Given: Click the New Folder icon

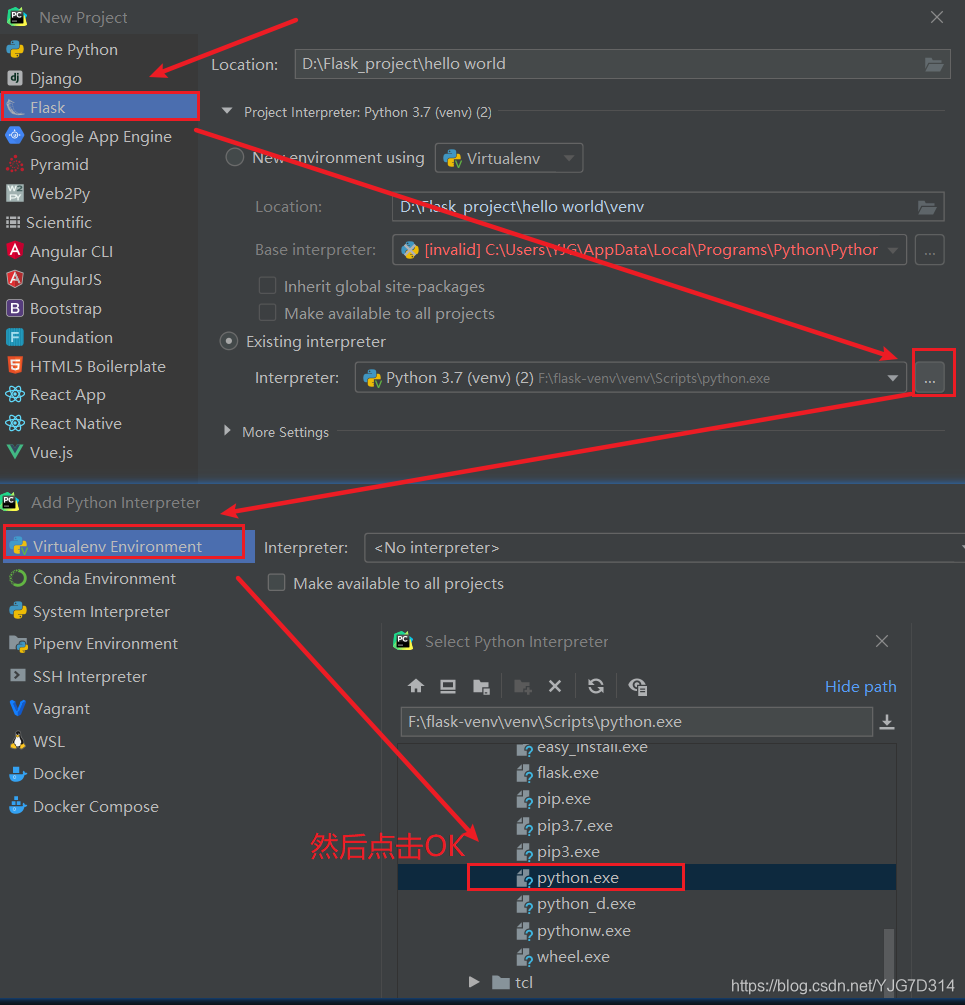Looking at the screenshot, I should [x=523, y=686].
